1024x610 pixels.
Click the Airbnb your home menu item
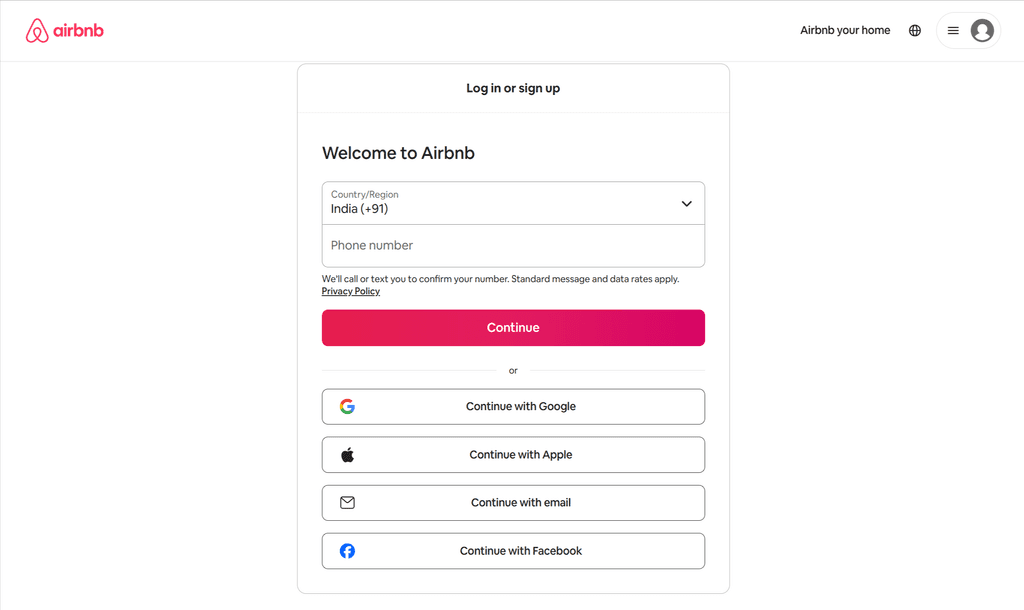[x=845, y=30]
